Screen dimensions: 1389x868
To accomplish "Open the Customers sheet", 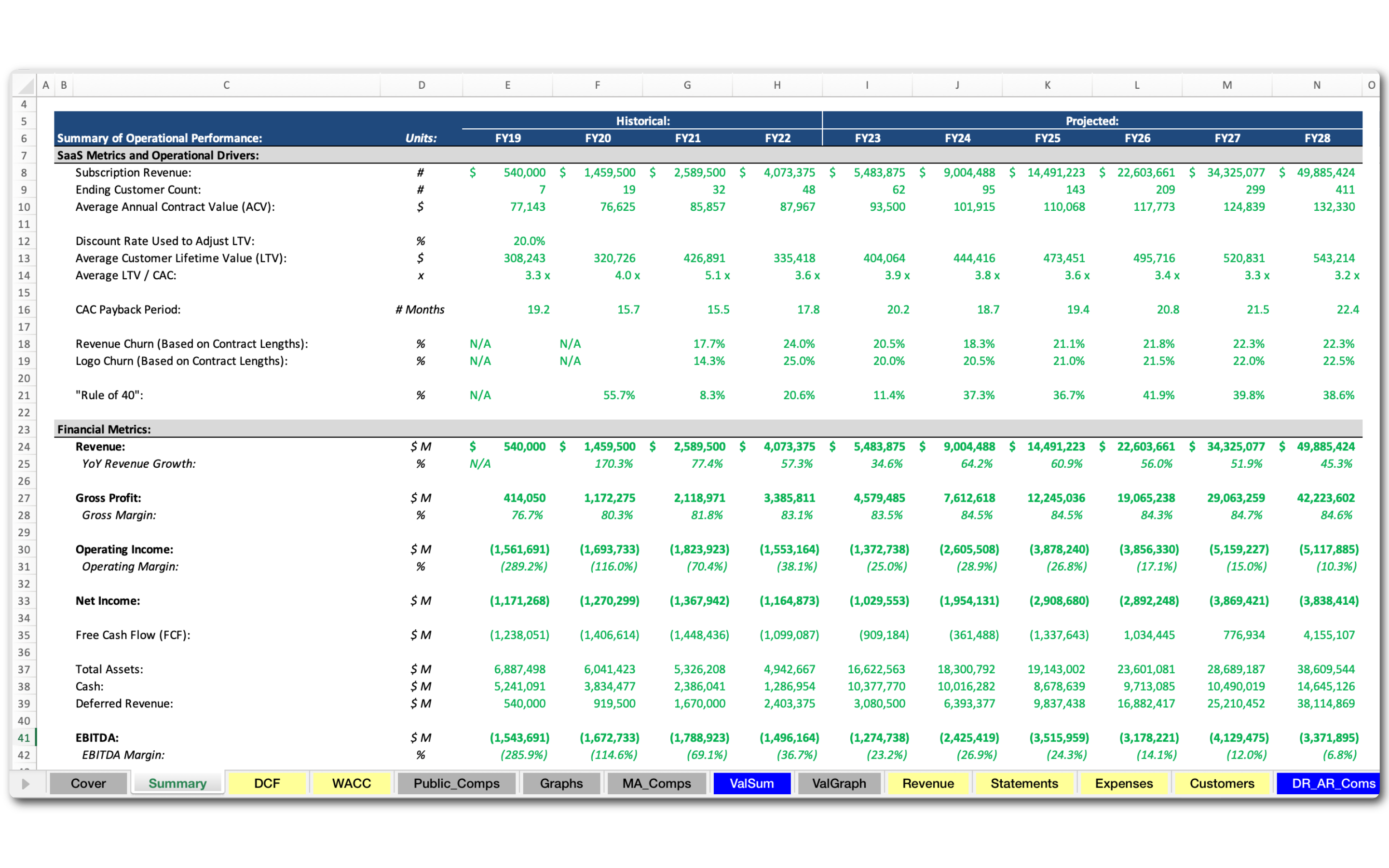I will (1223, 783).
